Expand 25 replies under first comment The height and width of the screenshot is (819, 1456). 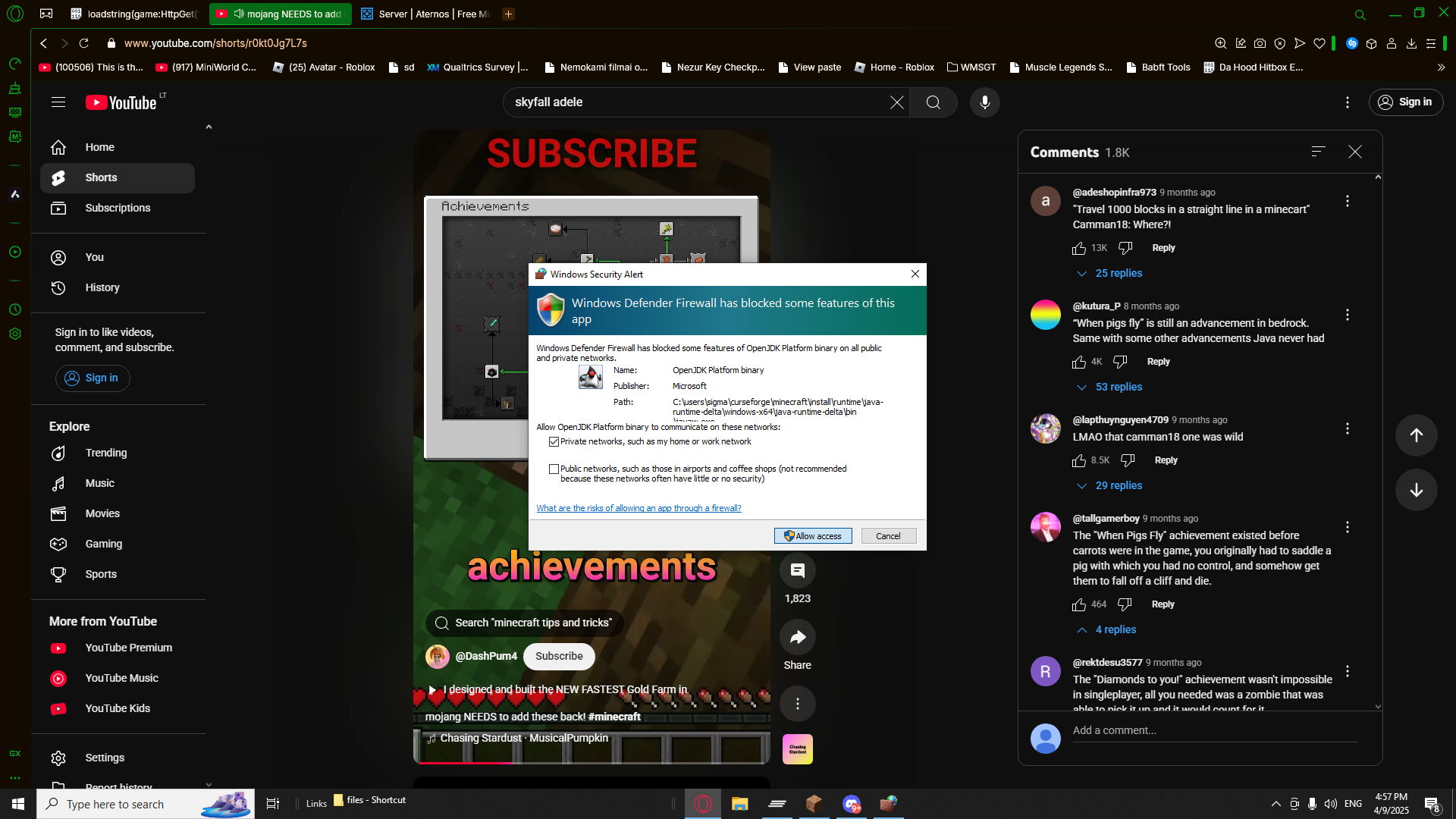click(1109, 273)
